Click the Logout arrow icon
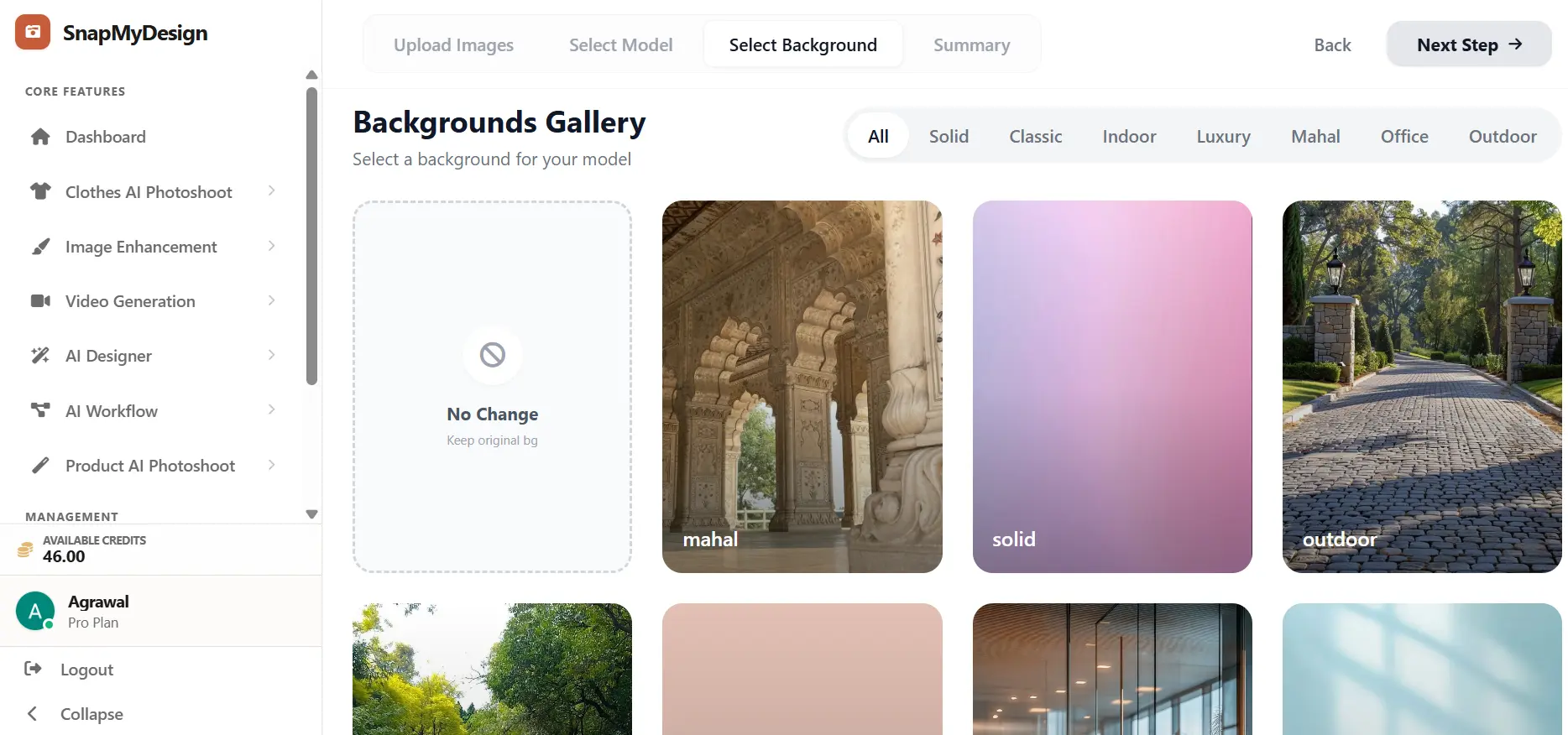Image resolution: width=1568 pixels, height=735 pixels. click(x=33, y=669)
